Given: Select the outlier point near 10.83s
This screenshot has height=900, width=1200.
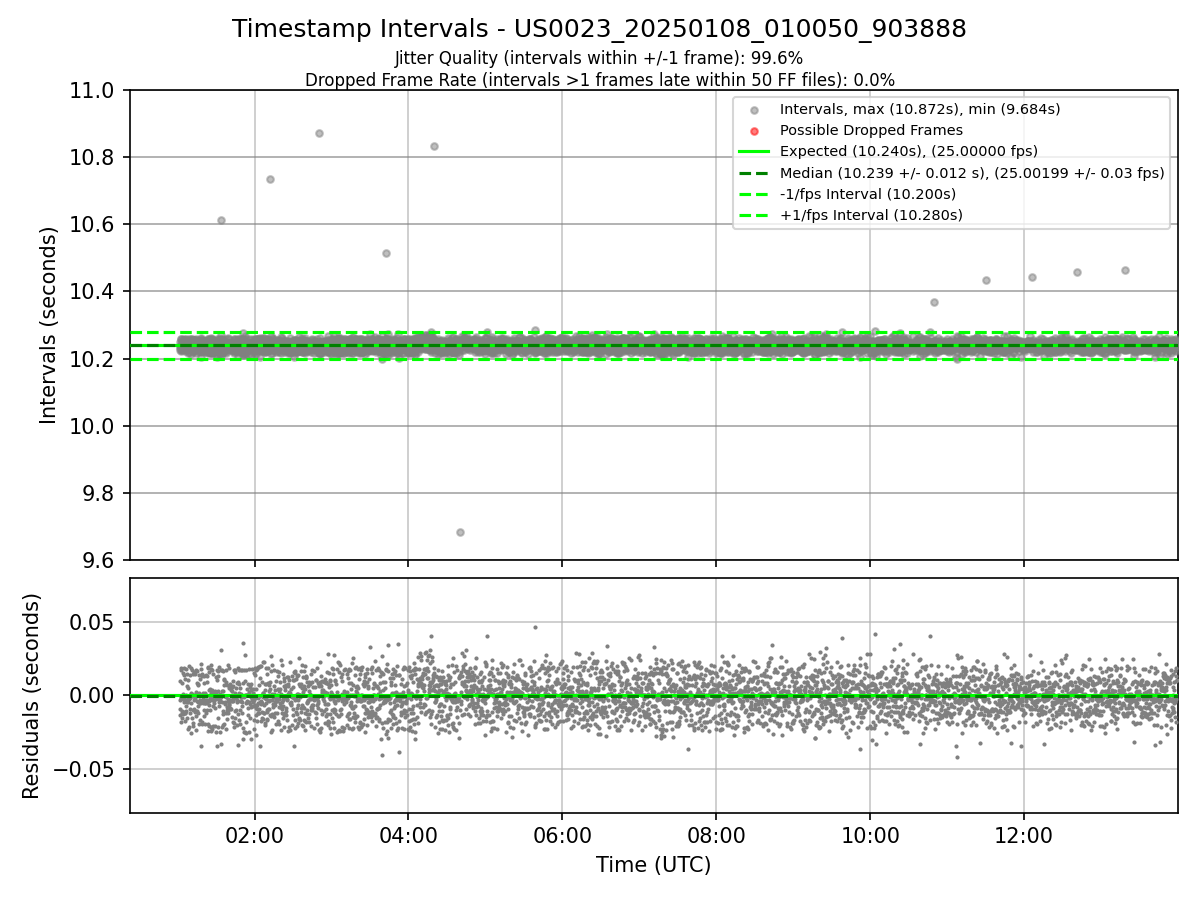Looking at the screenshot, I should pos(434,146).
